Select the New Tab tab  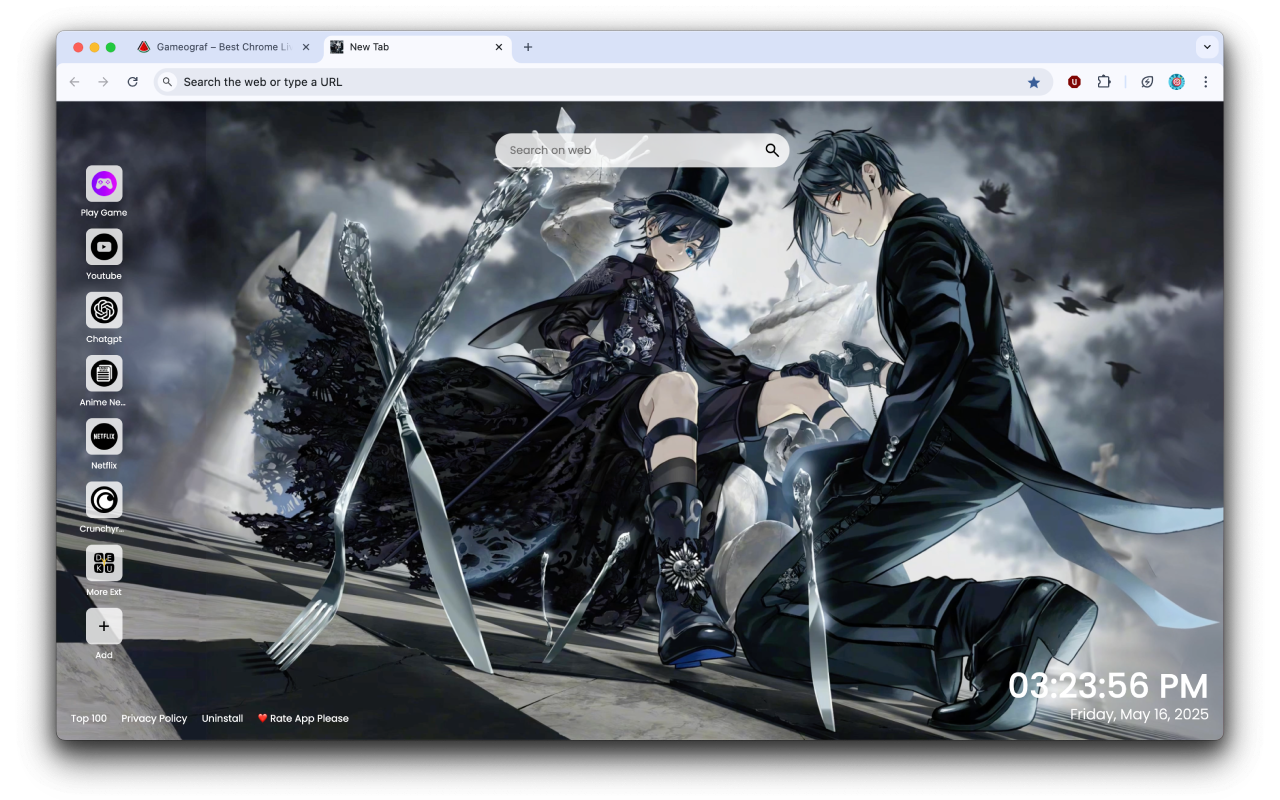pyautogui.click(x=417, y=47)
